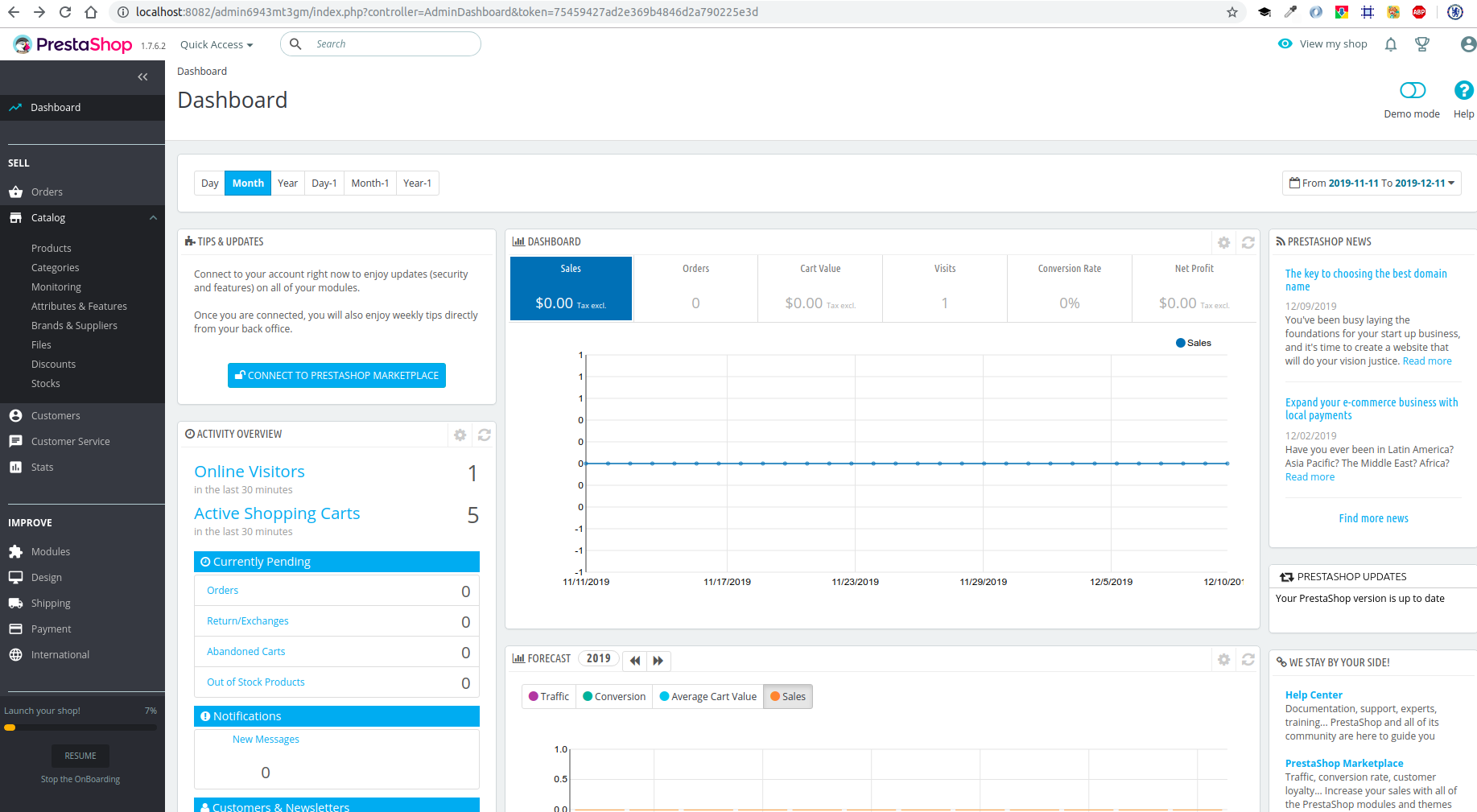1477x812 pixels.
Task: Click Connect to PrestaShop Marketplace button
Action: (x=336, y=376)
